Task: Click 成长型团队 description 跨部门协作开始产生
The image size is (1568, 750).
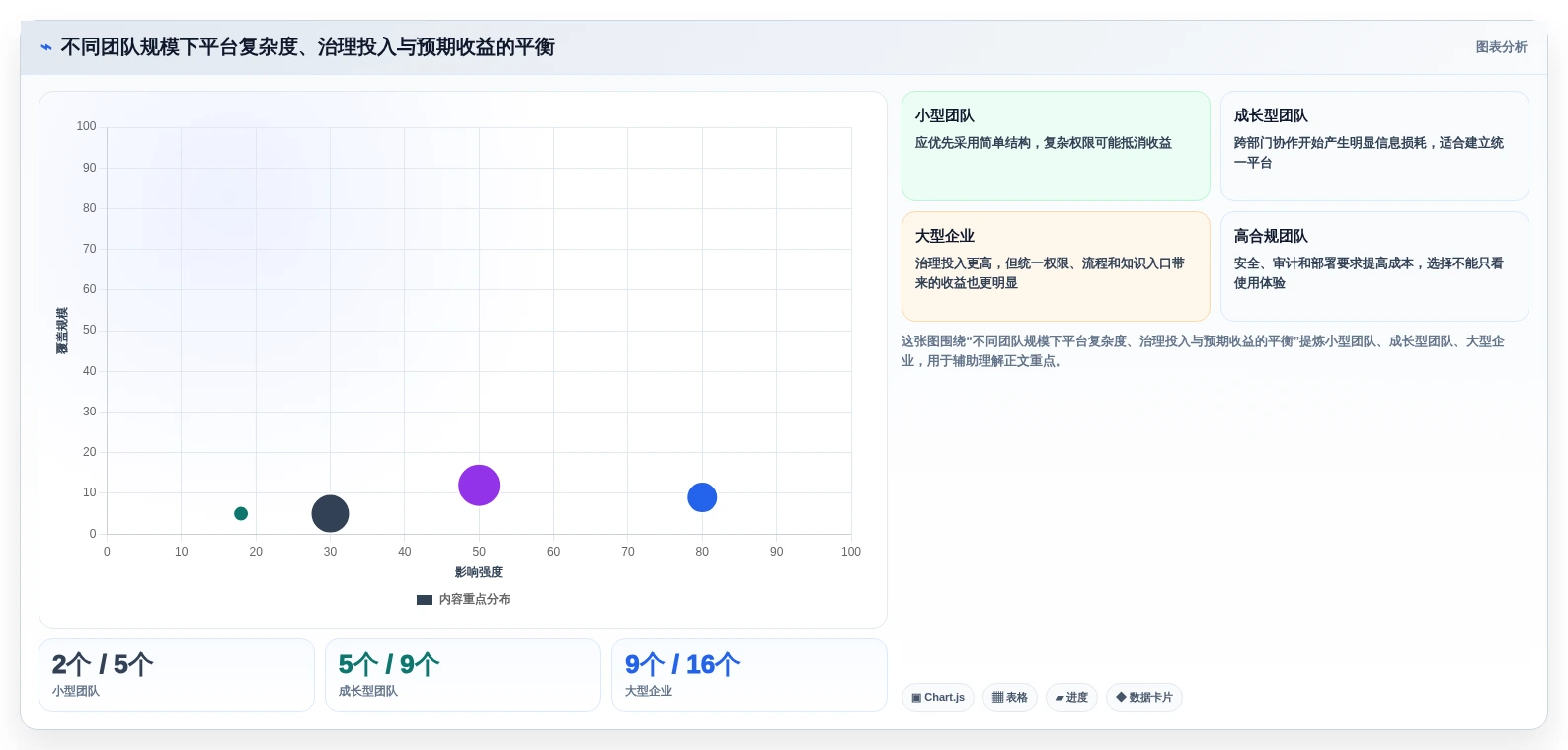Action: (x=1369, y=153)
